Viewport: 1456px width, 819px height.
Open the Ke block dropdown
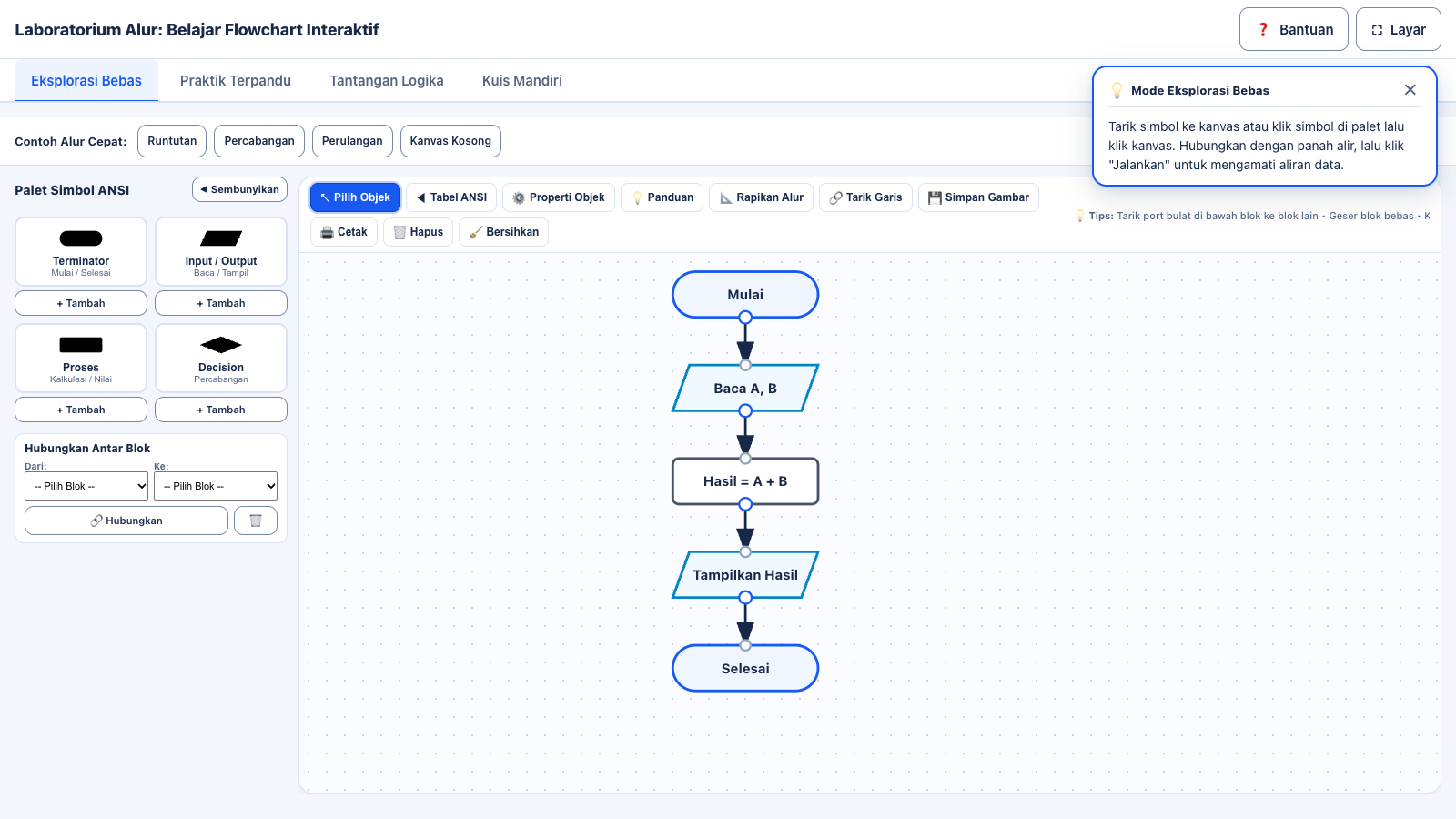pos(216,486)
